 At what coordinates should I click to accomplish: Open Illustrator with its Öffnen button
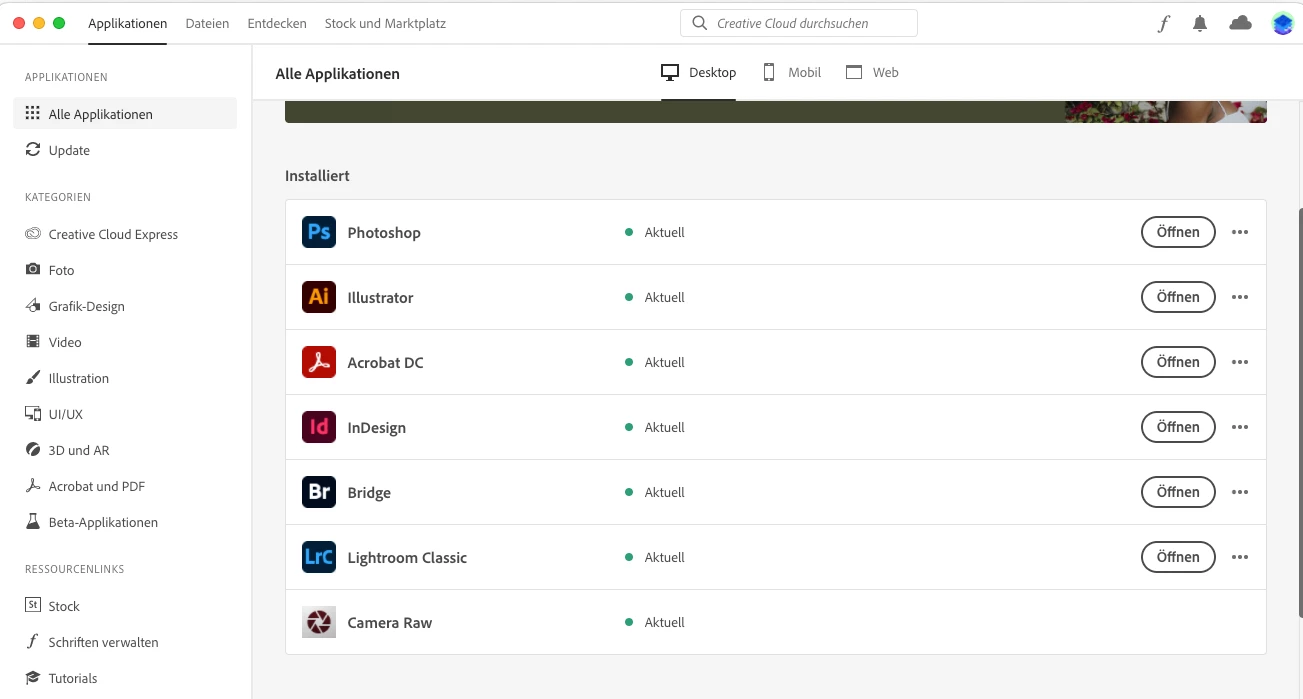1178,297
